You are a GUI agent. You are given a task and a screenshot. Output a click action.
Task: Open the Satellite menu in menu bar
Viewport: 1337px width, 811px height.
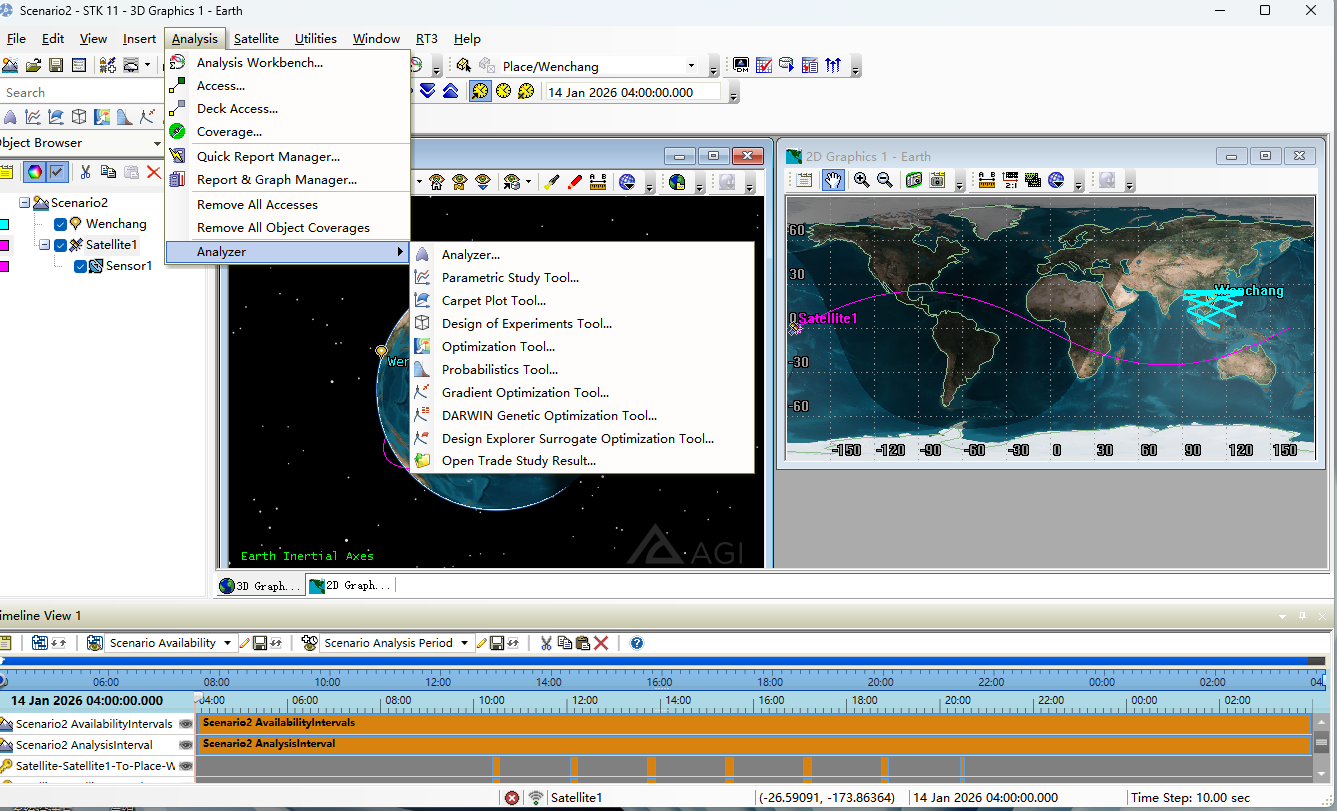click(256, 39)
